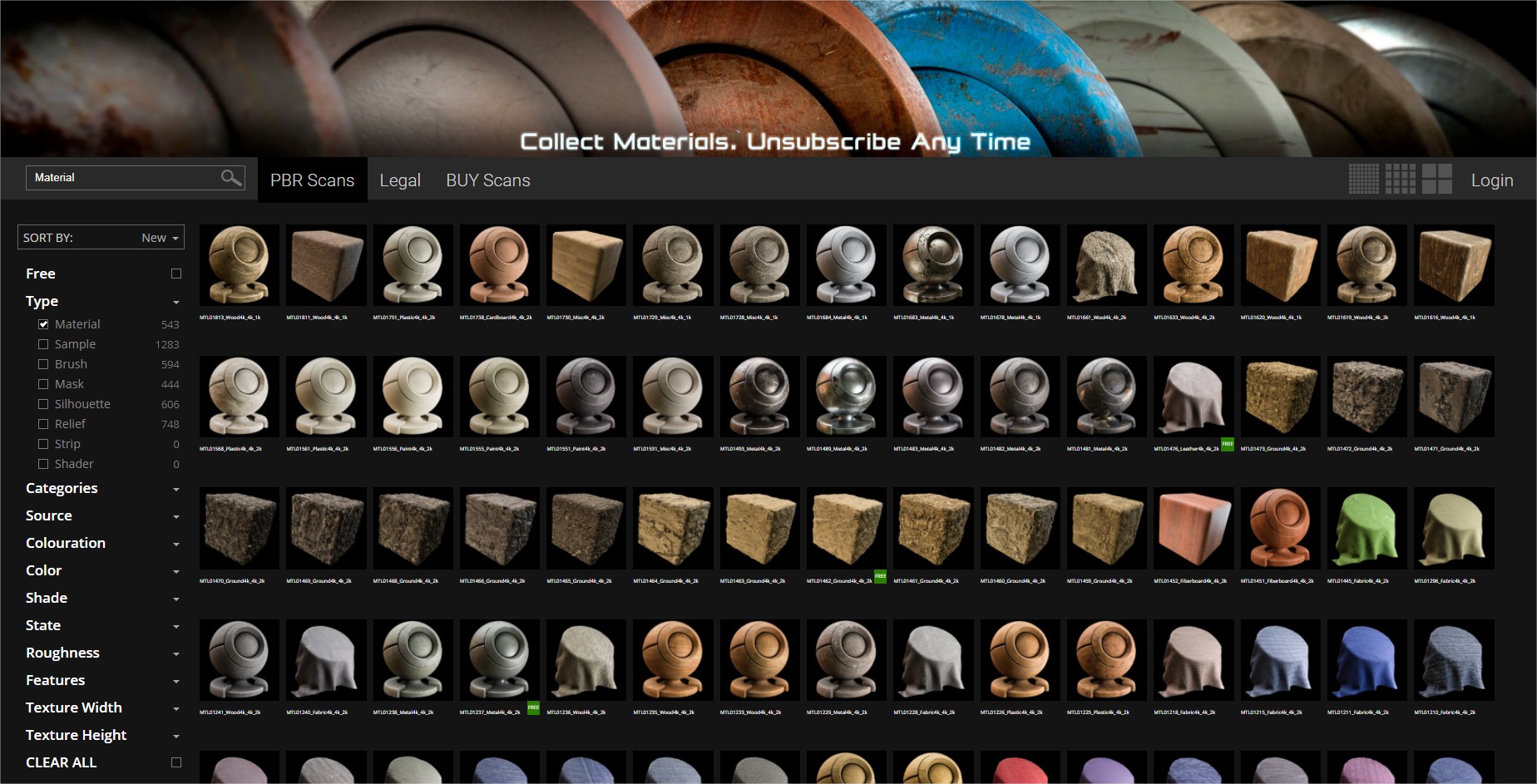Image resolution: width=1537 pixels, height=784 pixels.
Task: Click the search magnifier icon
Action: [x=231, y=177]
